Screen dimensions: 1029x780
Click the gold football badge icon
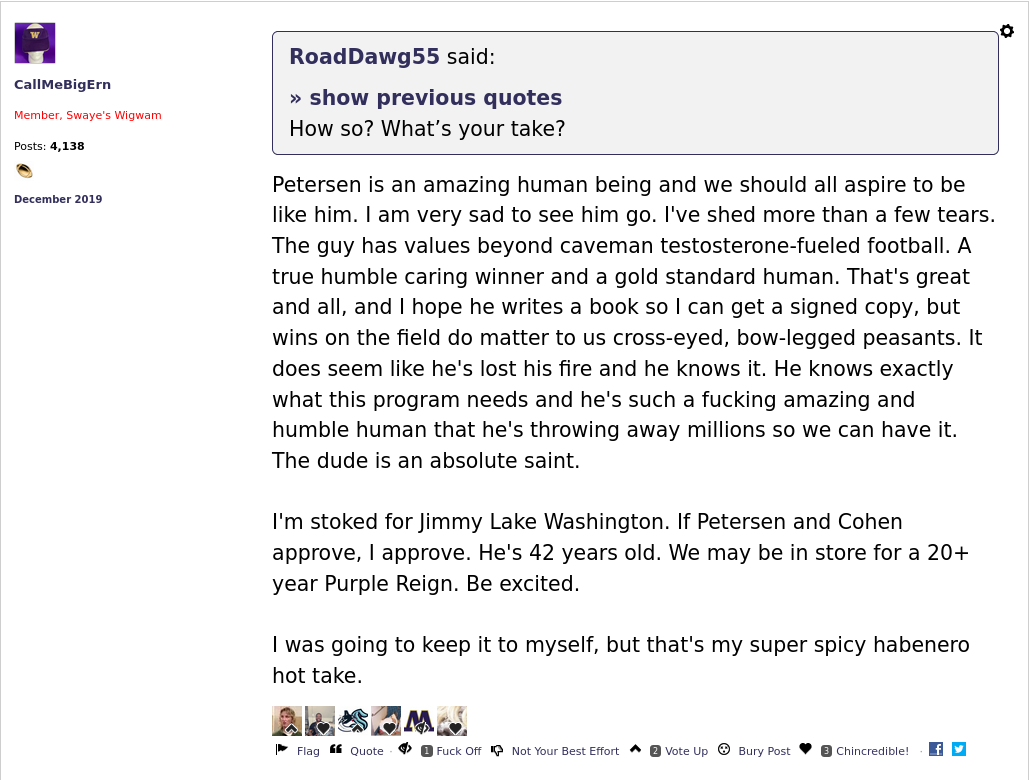(x=24, y=171)
